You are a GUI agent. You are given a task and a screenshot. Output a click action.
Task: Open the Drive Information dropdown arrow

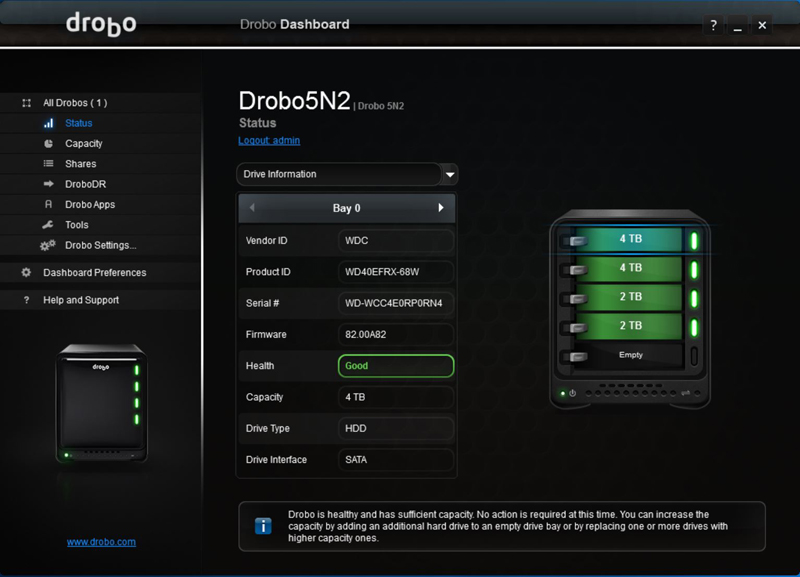tap(450, 174)
